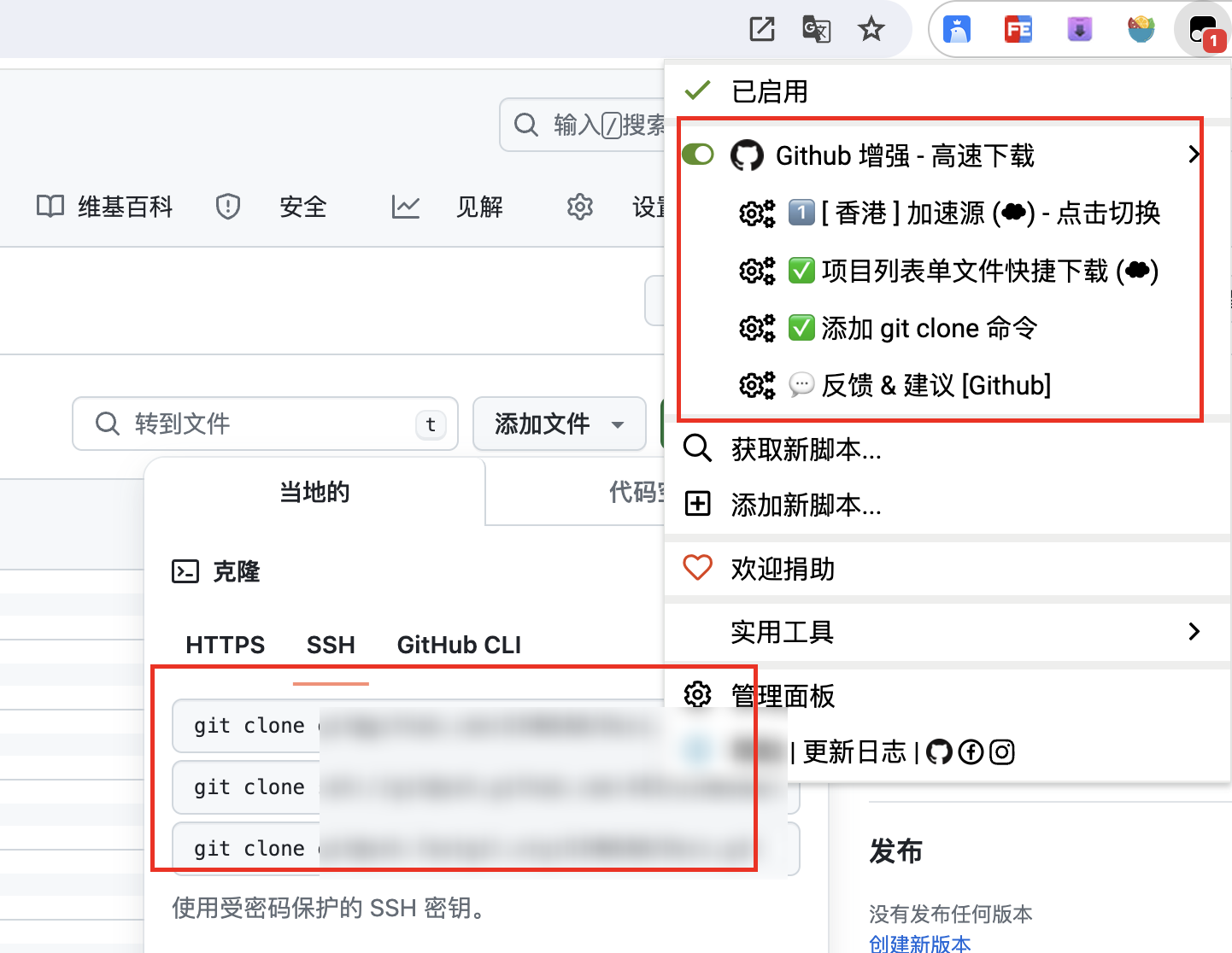Click gears icon beside 添加 git clone
This screenshot has width=1232, height=953.
(757, 328)
